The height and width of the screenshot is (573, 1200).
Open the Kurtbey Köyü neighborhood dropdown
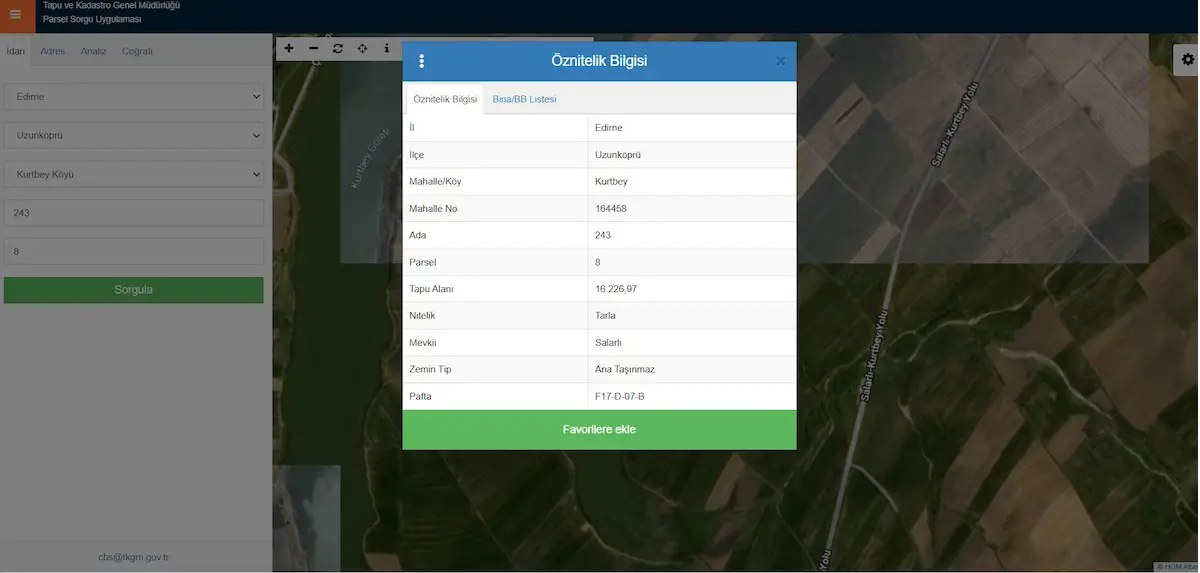134,174
